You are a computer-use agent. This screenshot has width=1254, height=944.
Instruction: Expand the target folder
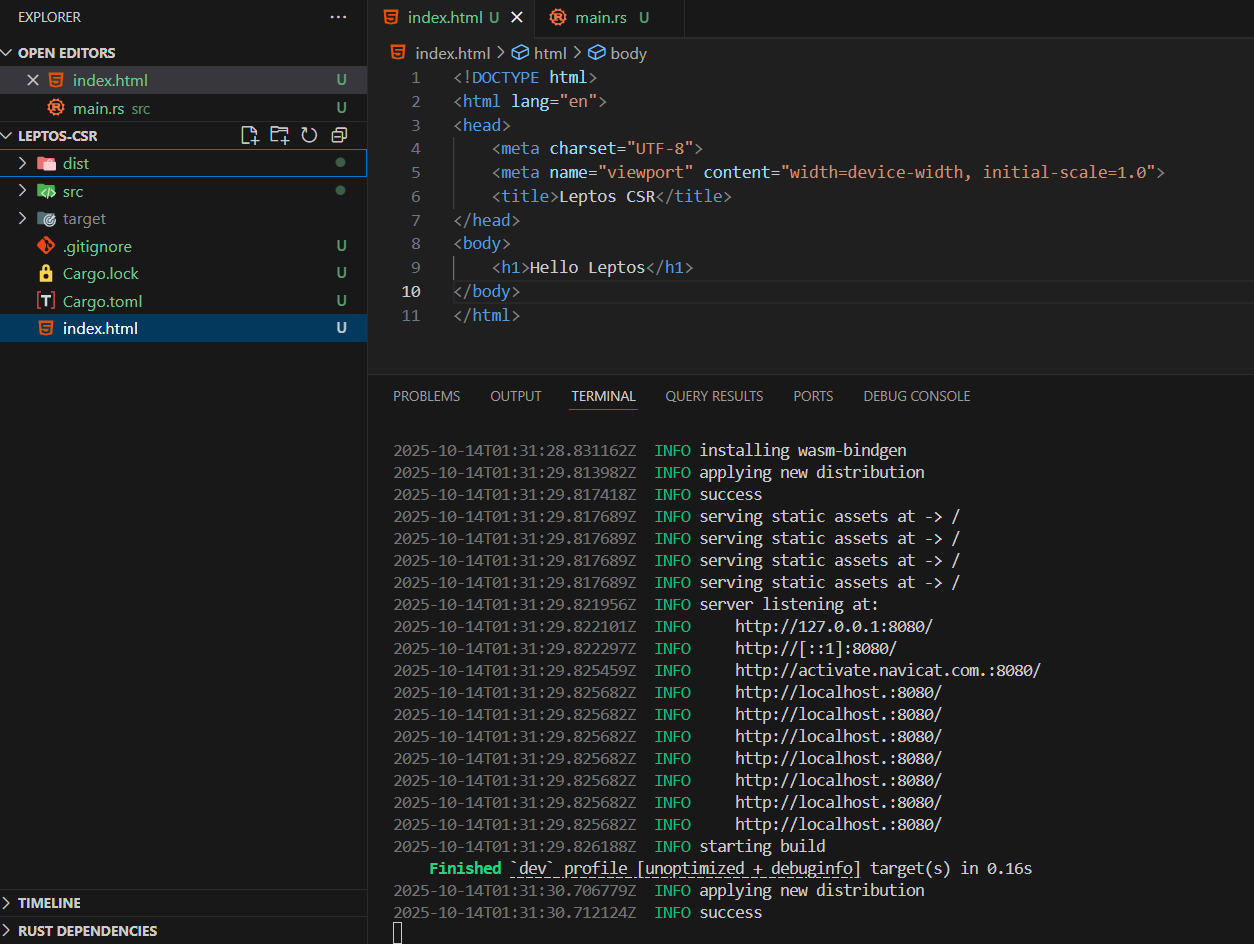23,218
